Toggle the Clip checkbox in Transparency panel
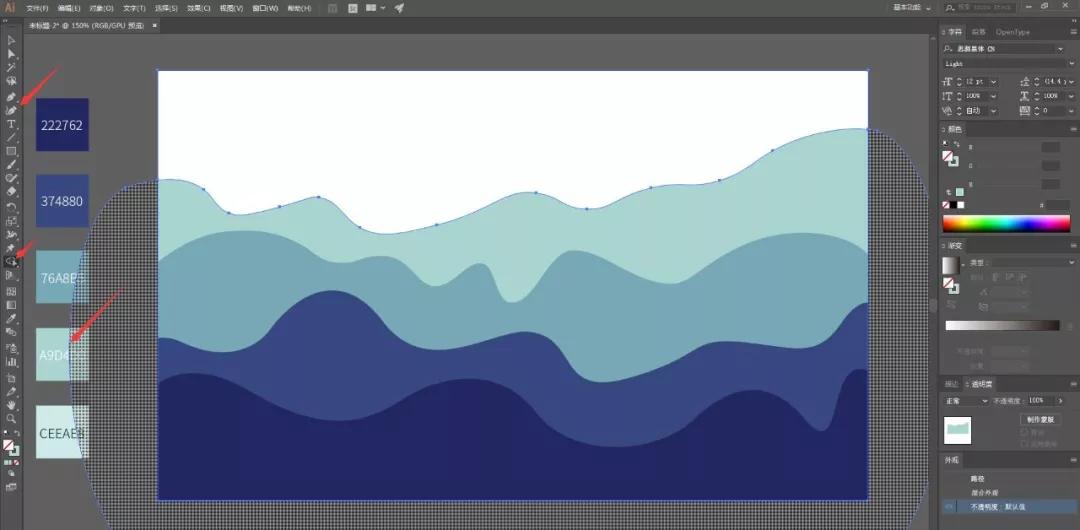This screenshot has width=1080, height=530. (x=1024, y=432)
